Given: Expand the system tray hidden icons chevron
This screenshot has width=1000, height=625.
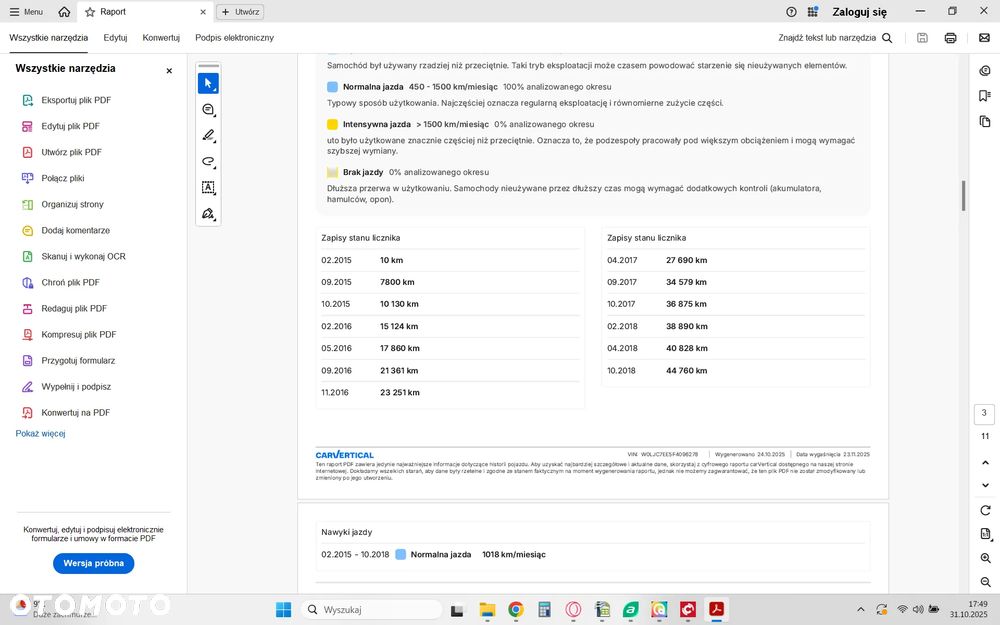Looking at the screenshot, I should point(860,610).
